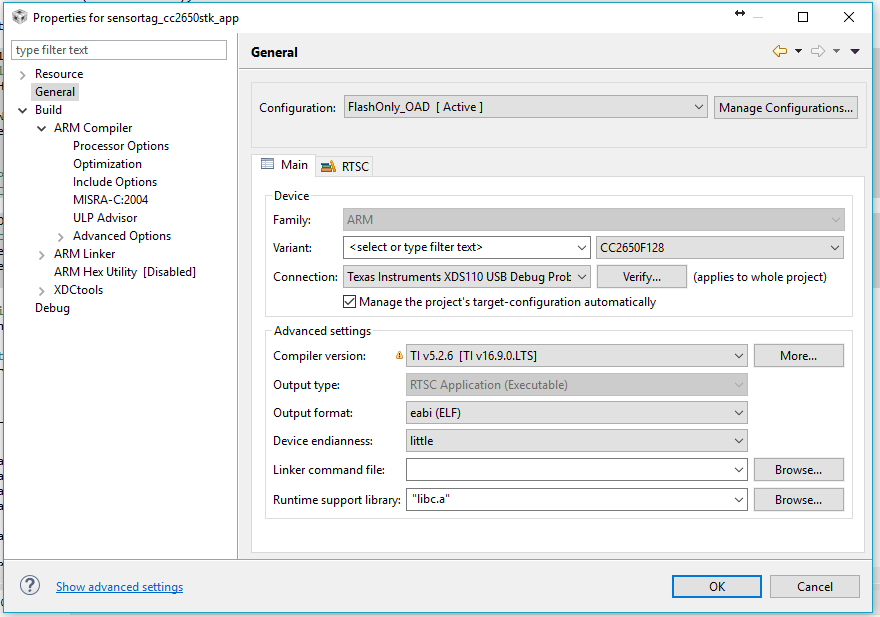The height and width of the screenshot is (617, 880).
Task: Switch to the Main tab
Action: click(284, 165)
